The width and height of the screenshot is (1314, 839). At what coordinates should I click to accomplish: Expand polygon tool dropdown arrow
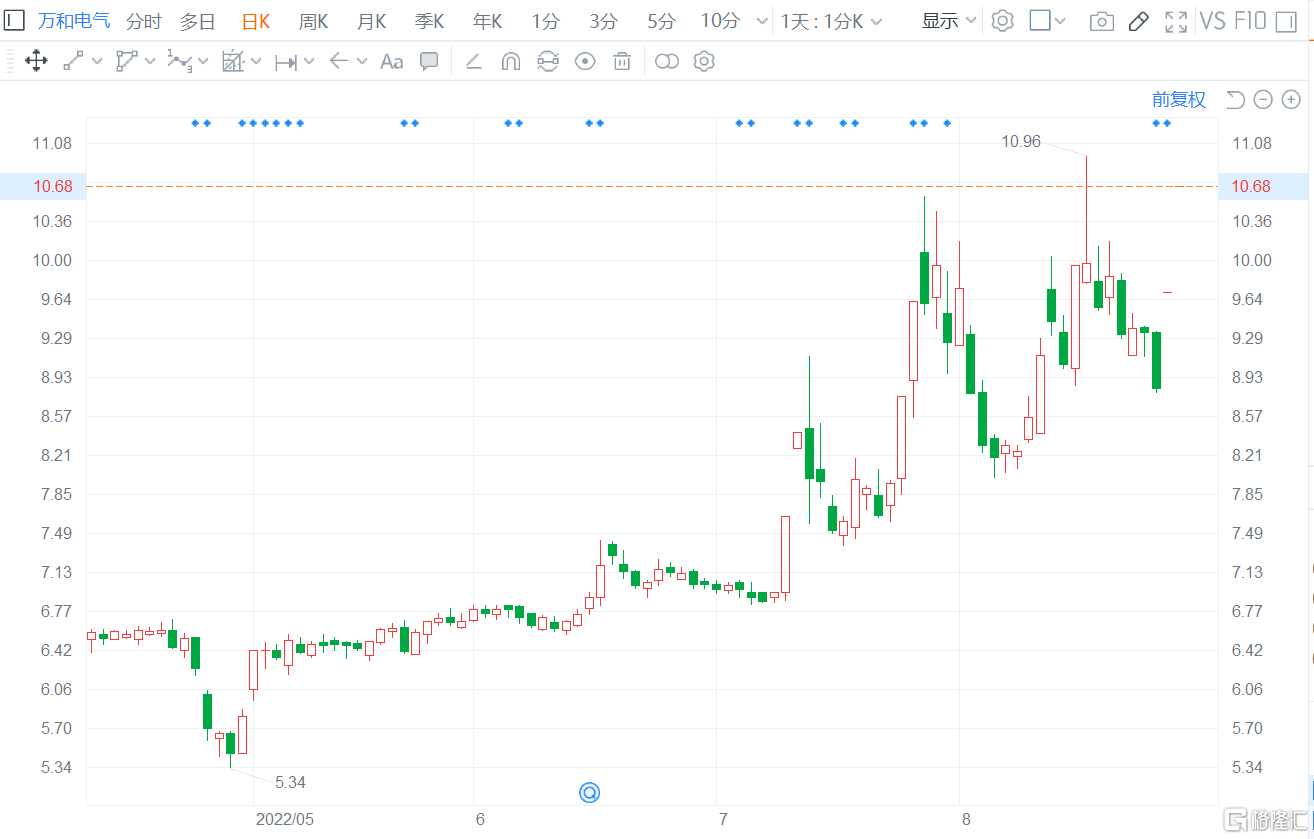pyautogui.click(x=150, y=62)
